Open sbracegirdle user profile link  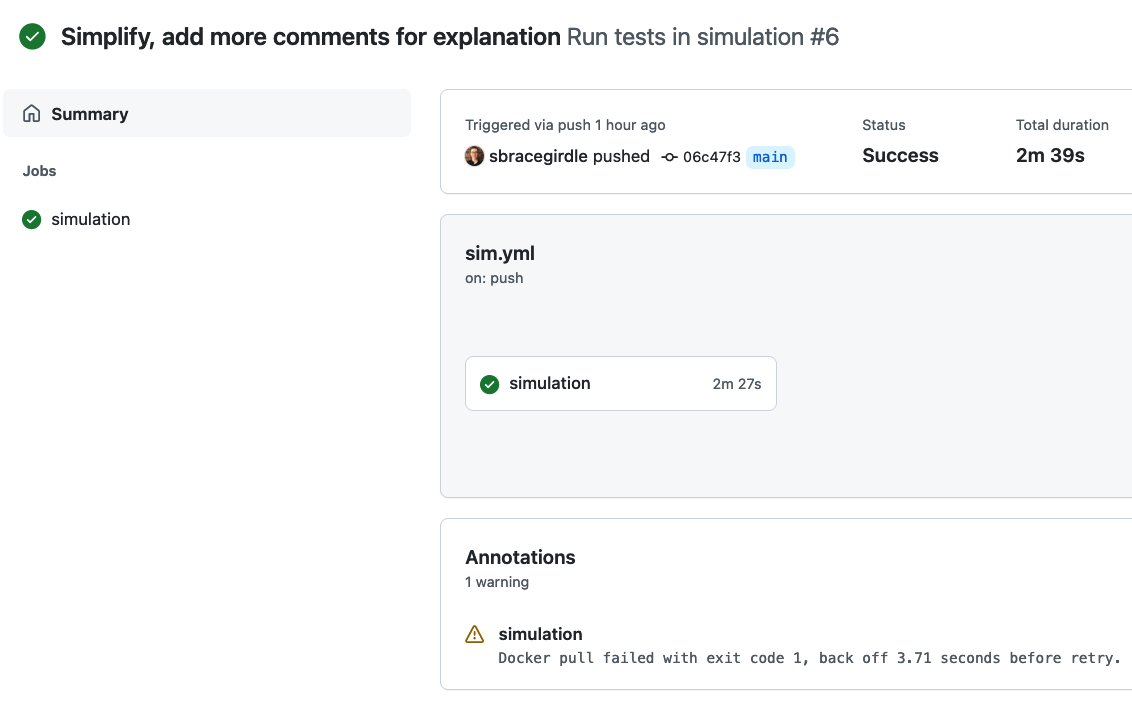[x=538, y=156]
